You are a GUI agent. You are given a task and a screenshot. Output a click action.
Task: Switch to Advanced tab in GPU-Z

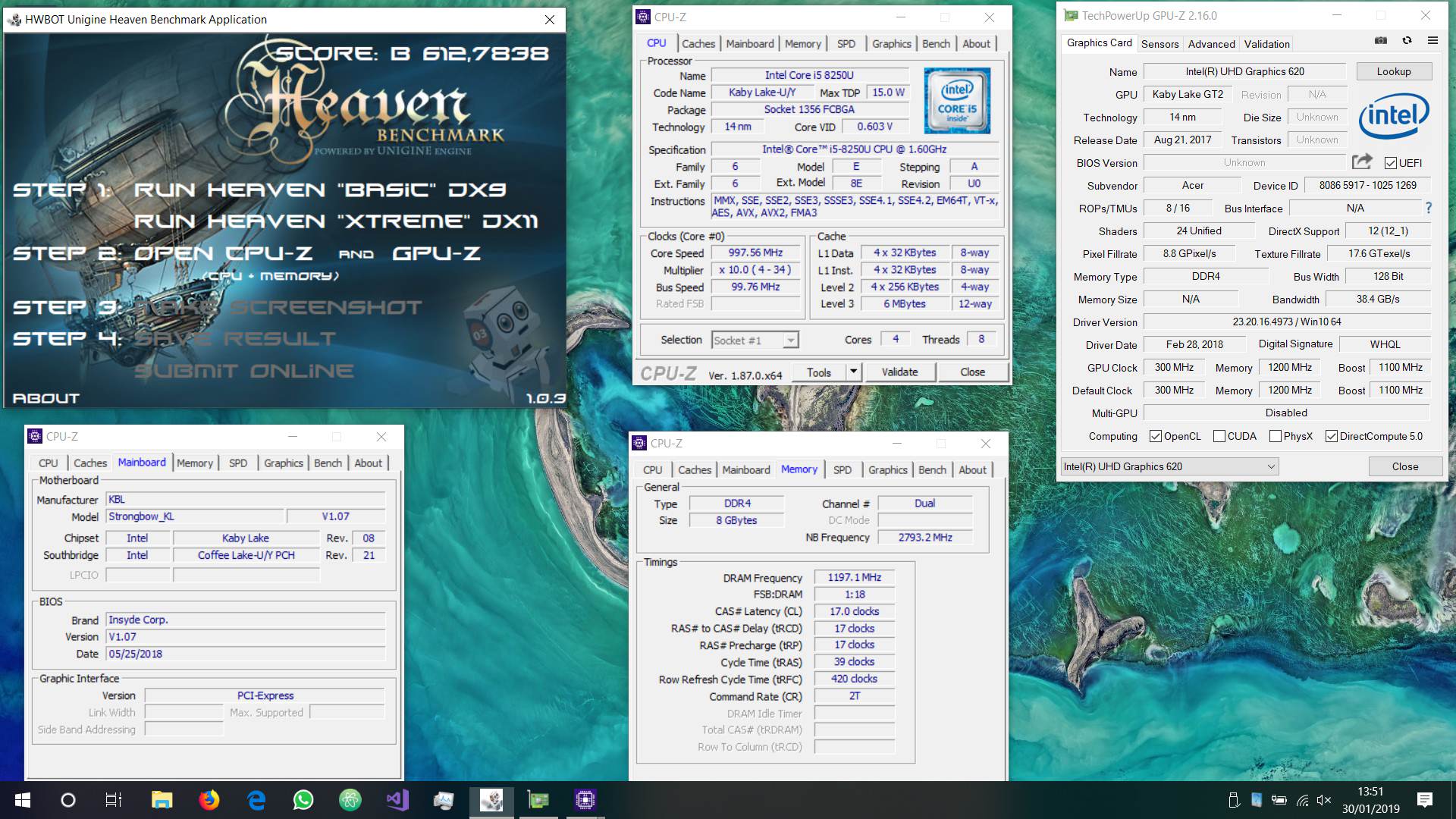1211,44
